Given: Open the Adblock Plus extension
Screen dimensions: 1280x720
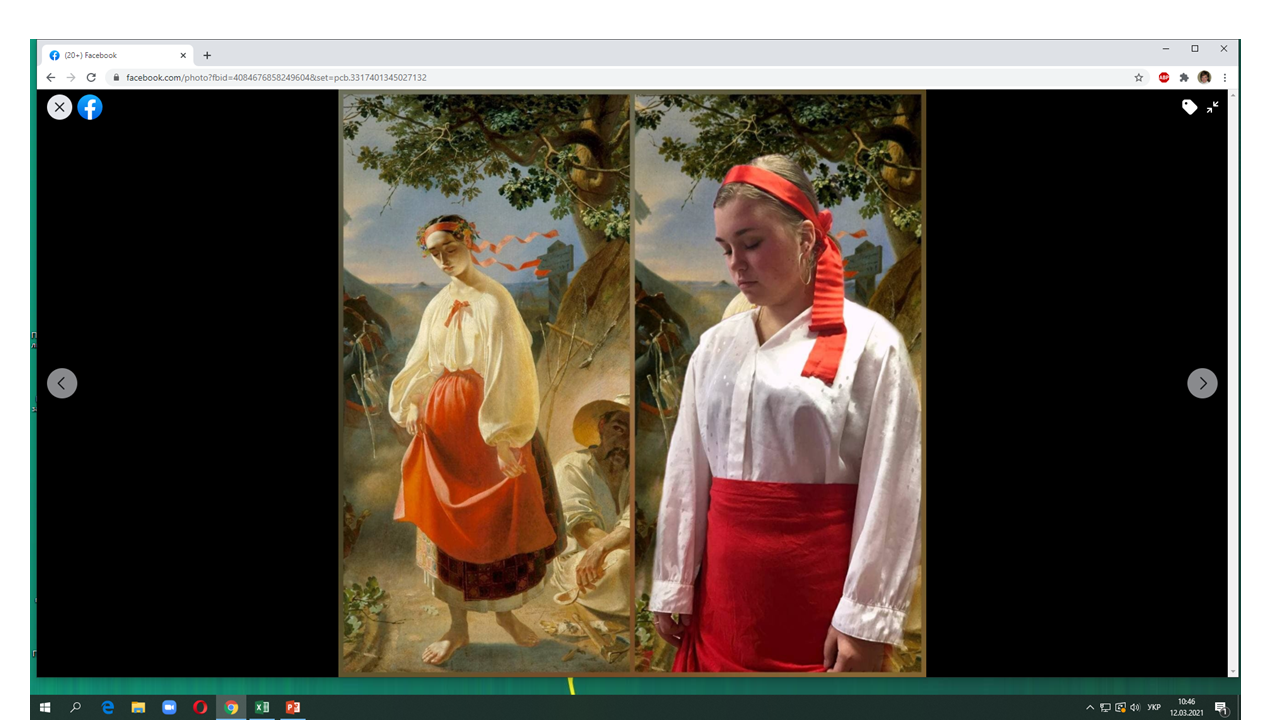Looking at the screenshot, I should click(x=1164, y=78).
